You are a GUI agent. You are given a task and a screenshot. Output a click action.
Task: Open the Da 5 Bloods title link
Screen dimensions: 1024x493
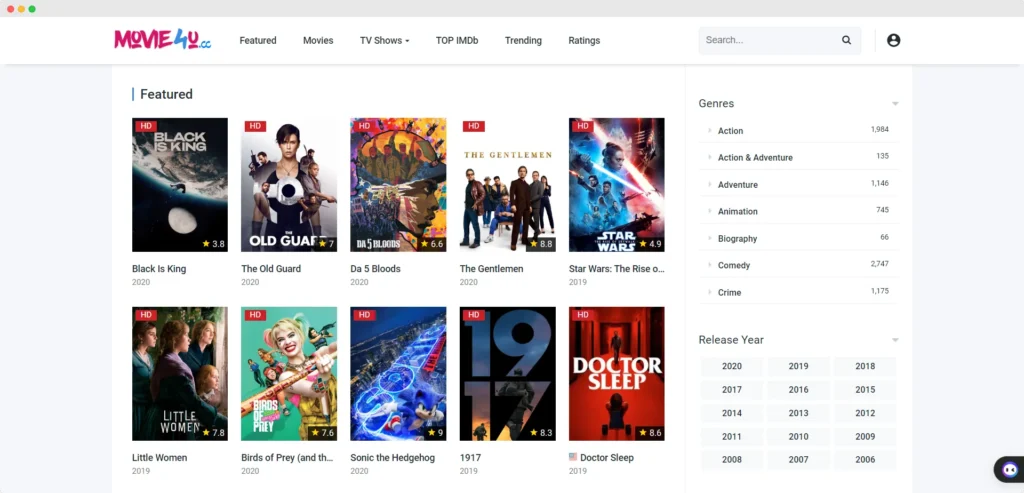click(x=376, y=268)
